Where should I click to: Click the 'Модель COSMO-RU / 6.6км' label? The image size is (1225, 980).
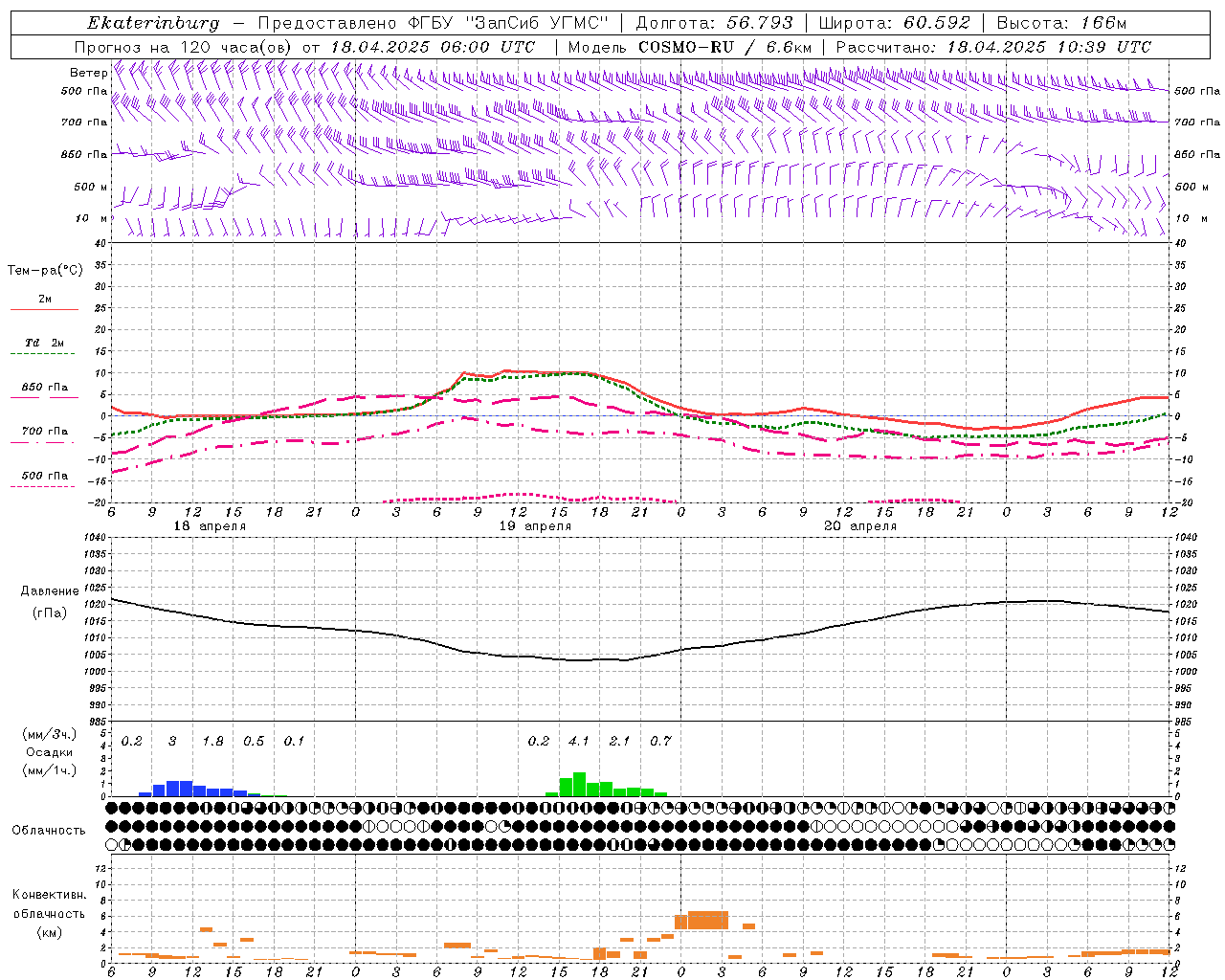(x=690, y=47)
